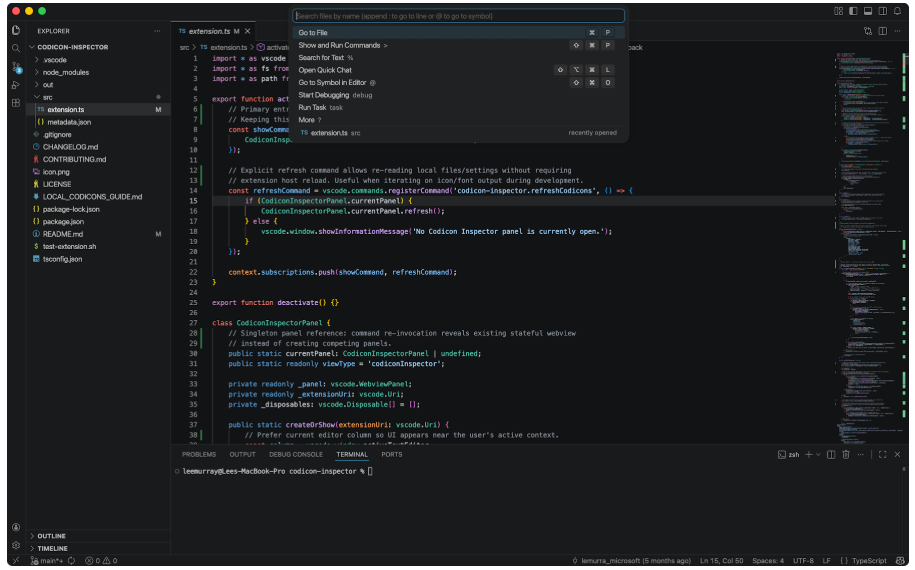
Task: Click the Open Changes compare icon
Action: coord(868,31)
